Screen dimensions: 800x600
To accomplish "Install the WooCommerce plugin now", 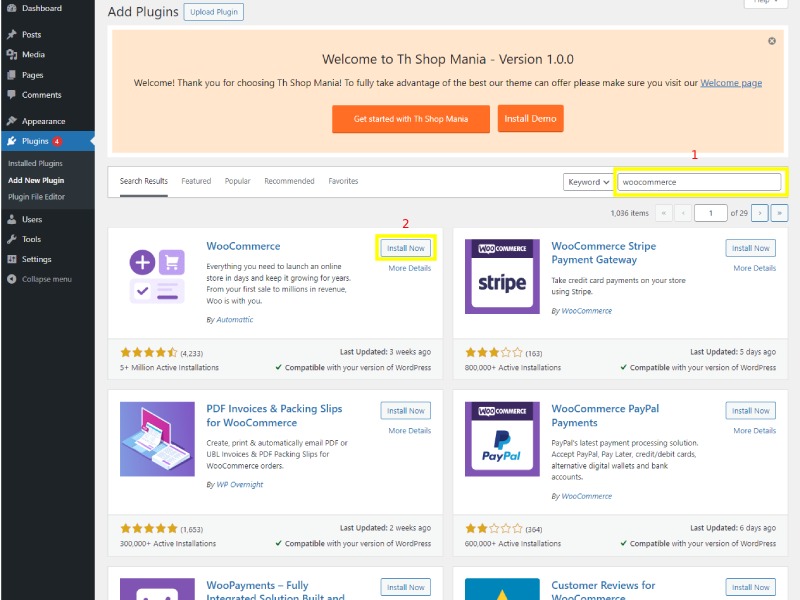I will coord(406,248).
